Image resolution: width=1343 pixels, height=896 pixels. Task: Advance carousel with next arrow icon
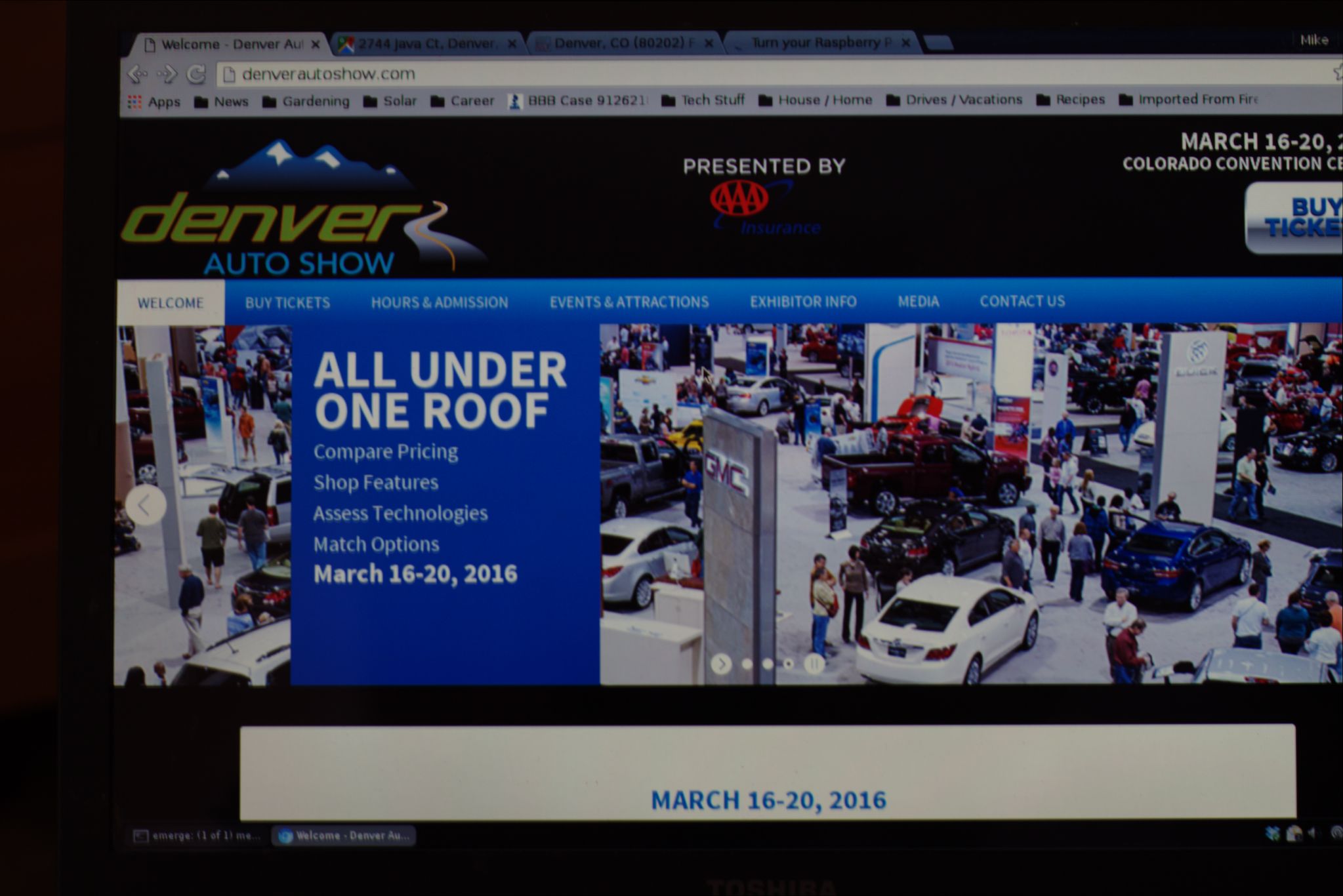coord(721,664)
